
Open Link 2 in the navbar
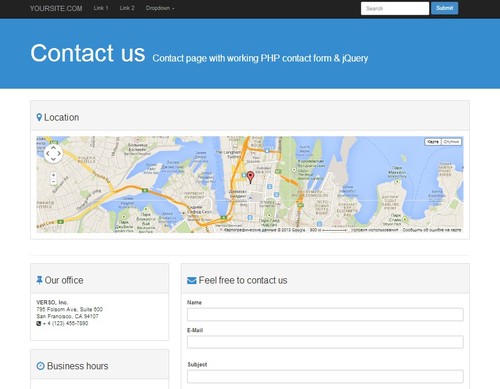pyautogui.click(x=127, y=8)
